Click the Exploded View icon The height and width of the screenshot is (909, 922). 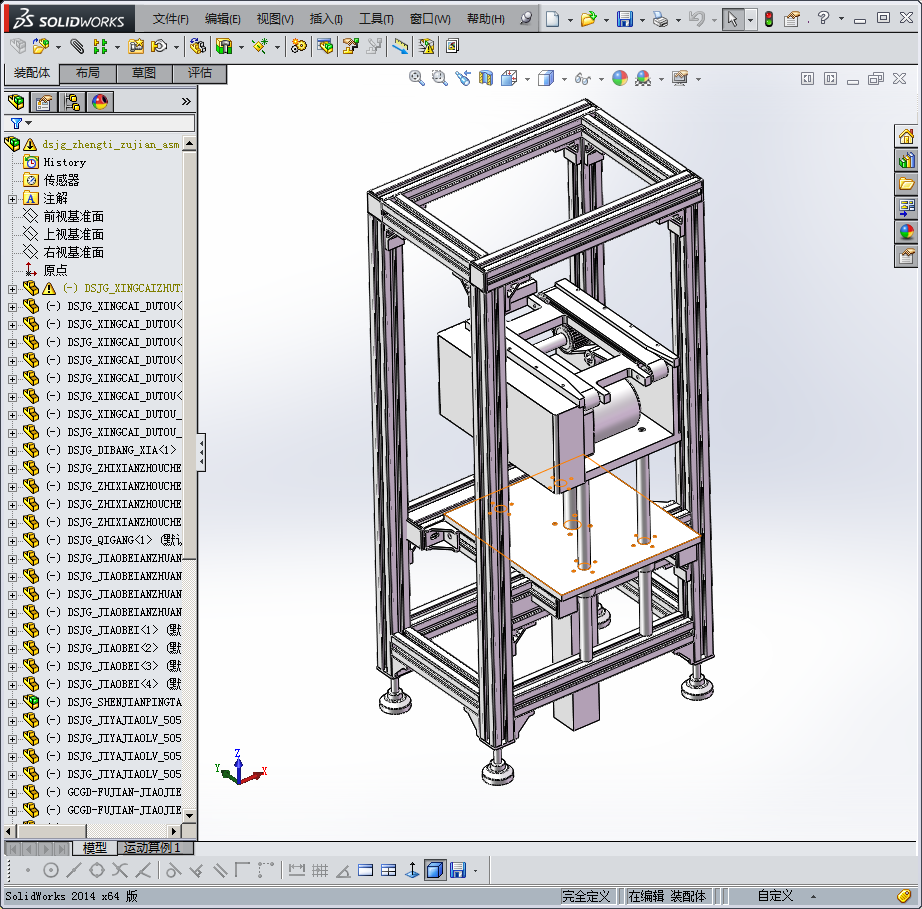click(x=350, y=46)
